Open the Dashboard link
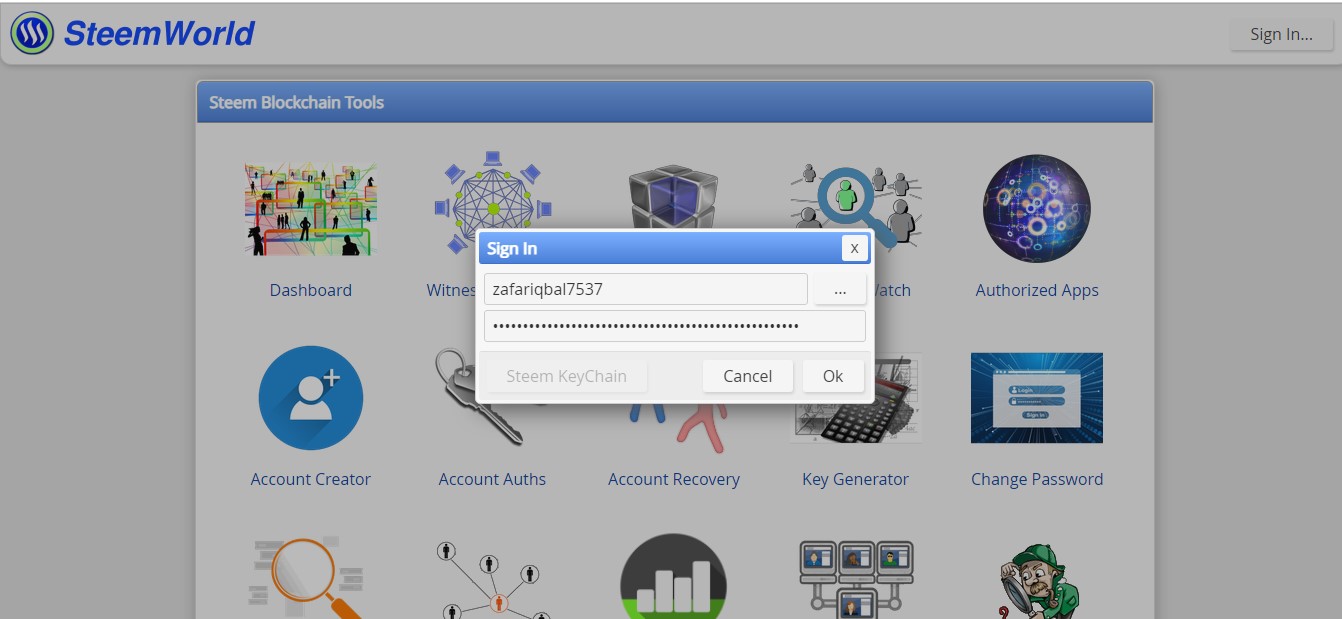 [x=310, y=290]
